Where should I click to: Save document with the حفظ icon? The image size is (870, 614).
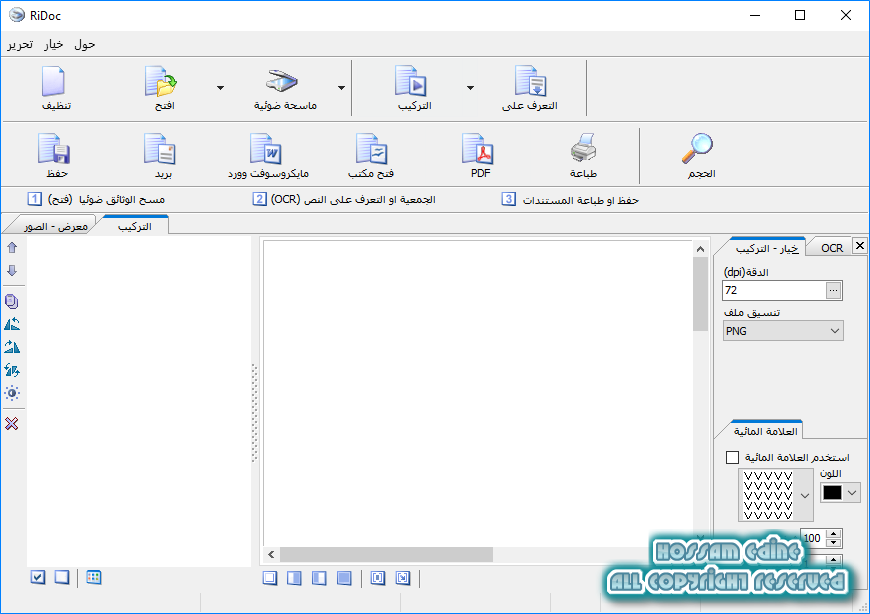coord(54,149)
